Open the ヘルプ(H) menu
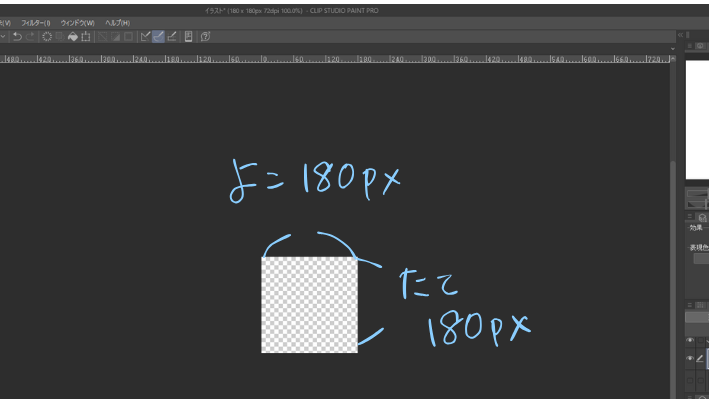Screen dimensions: 709x399 click(118, 23)
